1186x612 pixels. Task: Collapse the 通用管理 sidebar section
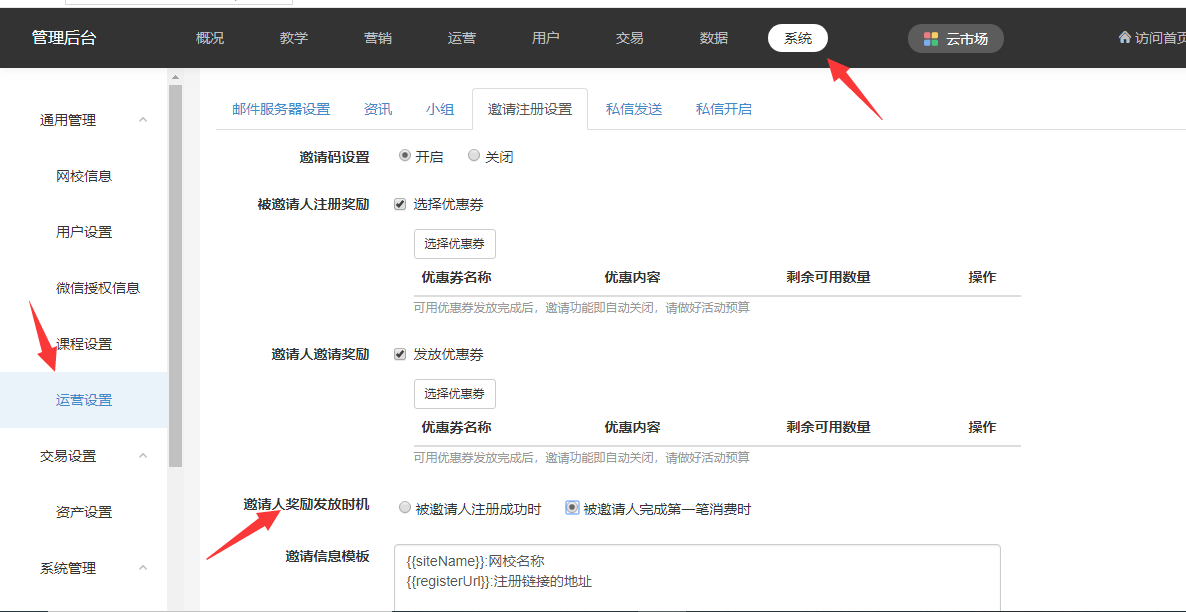(x=143, y=120)
